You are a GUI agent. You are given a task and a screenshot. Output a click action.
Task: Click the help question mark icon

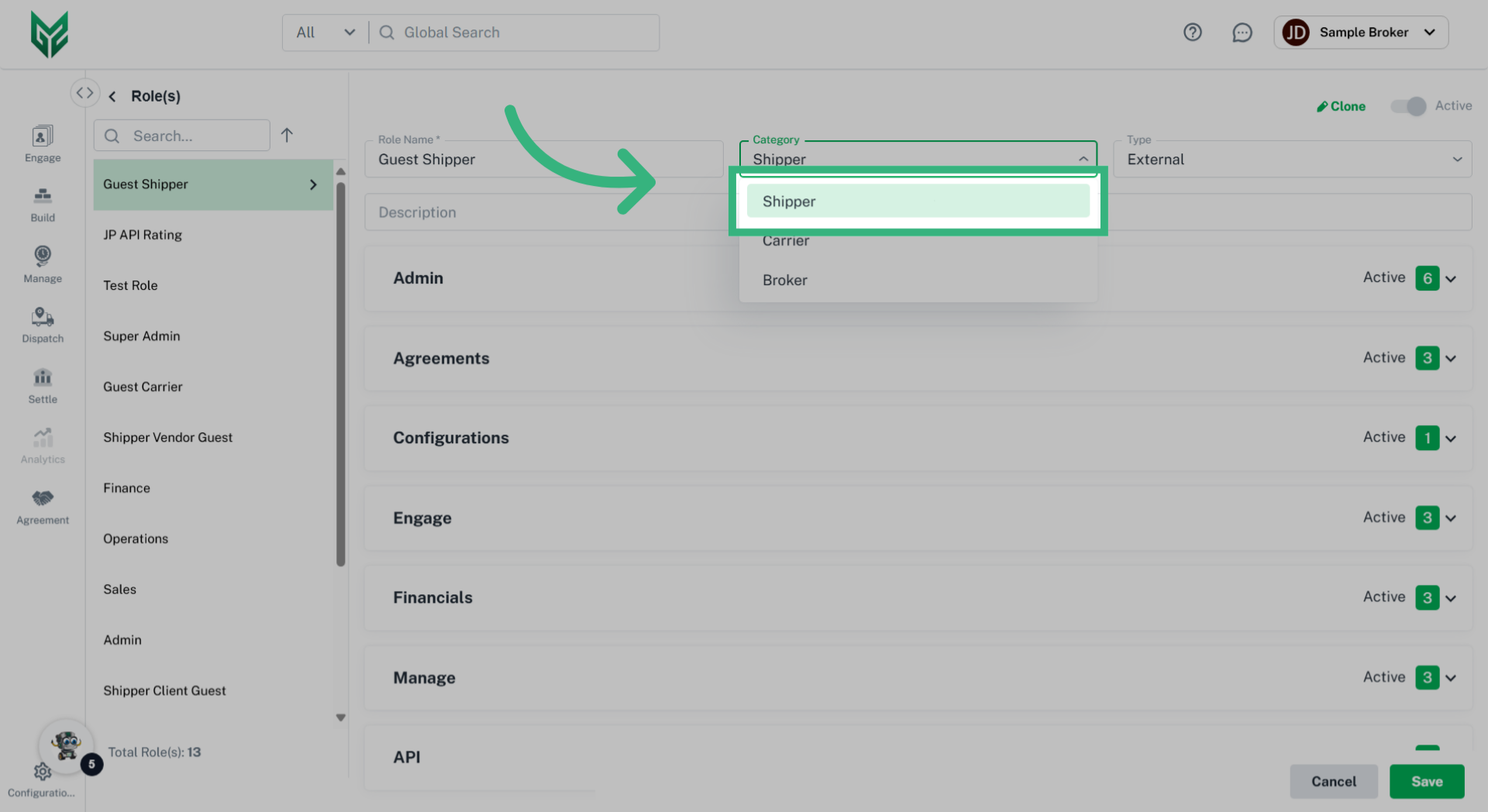(1192, 33)
